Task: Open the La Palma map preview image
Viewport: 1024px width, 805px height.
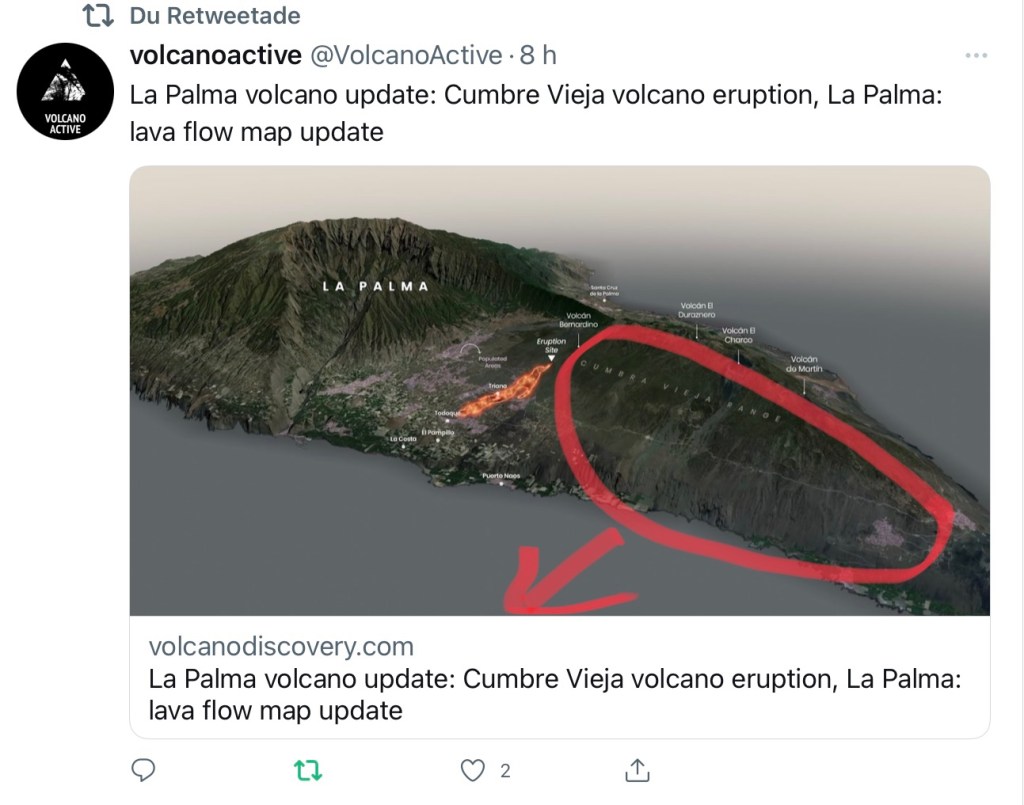Action: pyautogui.click(x=560, y=390)
